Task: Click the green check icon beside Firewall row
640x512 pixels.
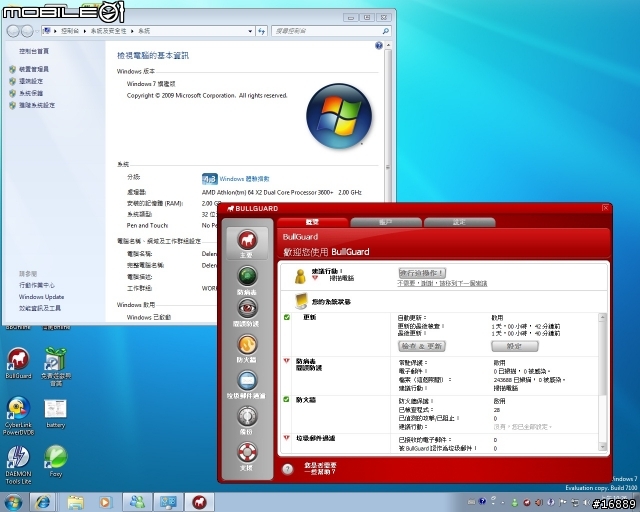Action: (287, 399)
